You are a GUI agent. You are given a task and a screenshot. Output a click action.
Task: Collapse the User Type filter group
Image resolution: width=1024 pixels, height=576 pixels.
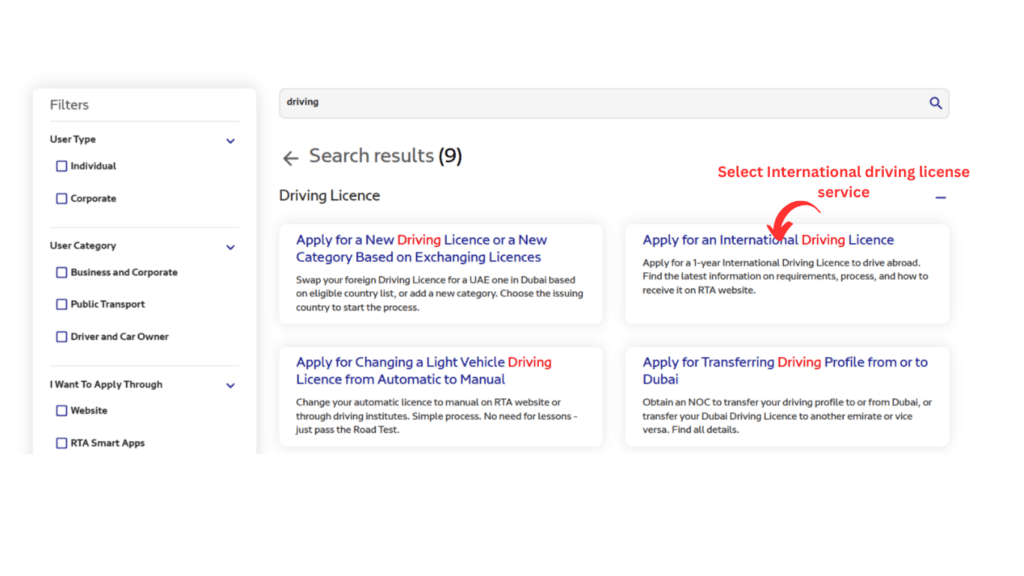coord(230,140)
